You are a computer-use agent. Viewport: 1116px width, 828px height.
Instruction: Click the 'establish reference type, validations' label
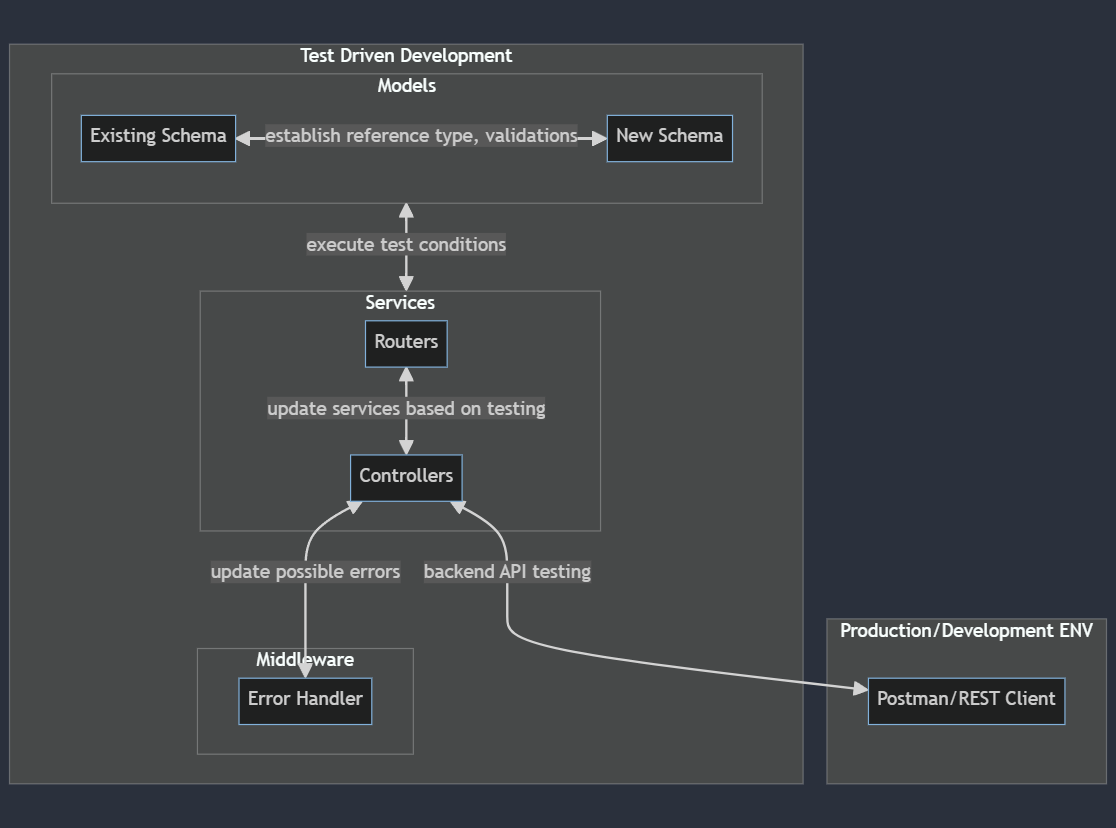click(x=421, y=136)
